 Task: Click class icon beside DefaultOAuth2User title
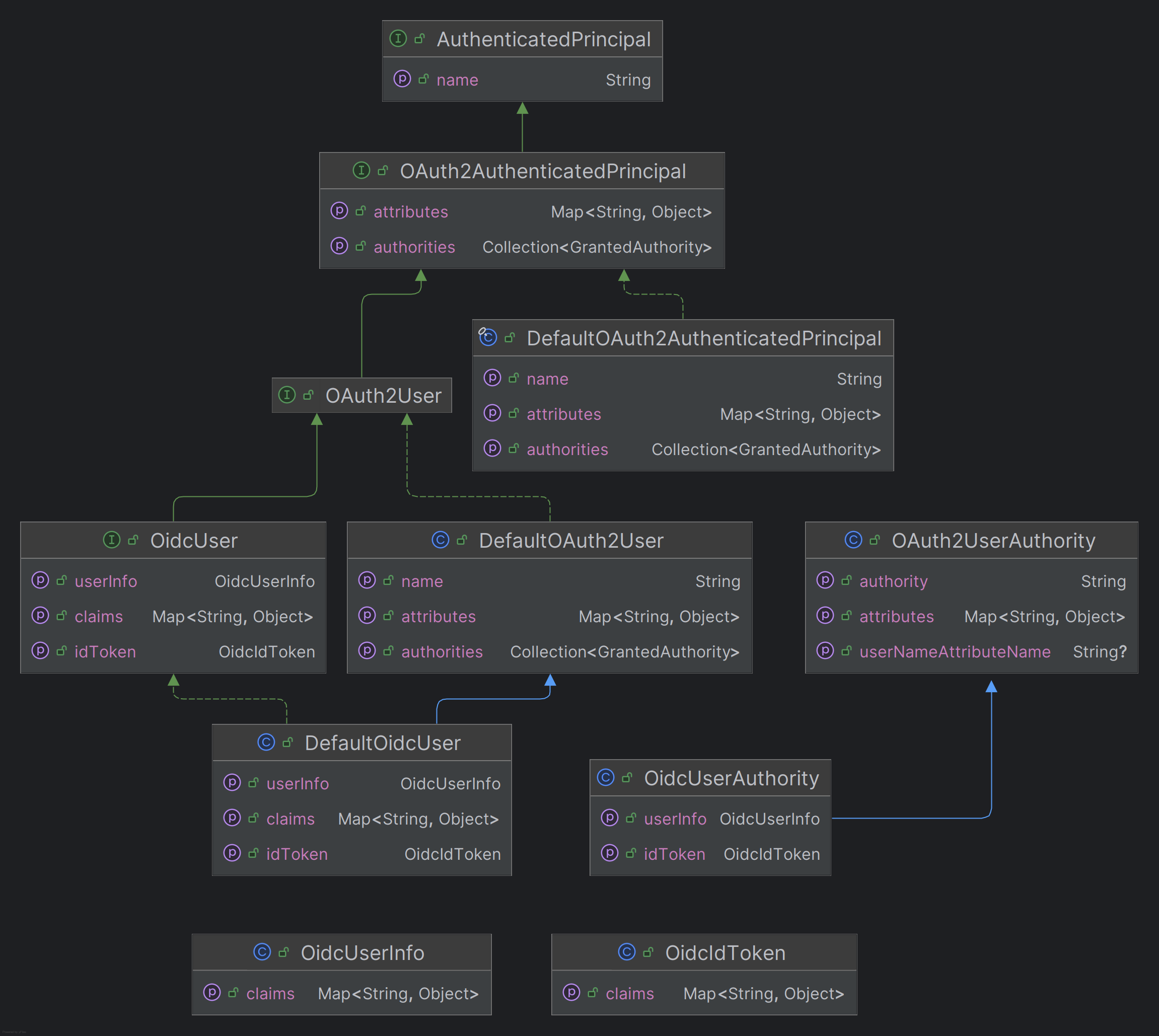441,540
